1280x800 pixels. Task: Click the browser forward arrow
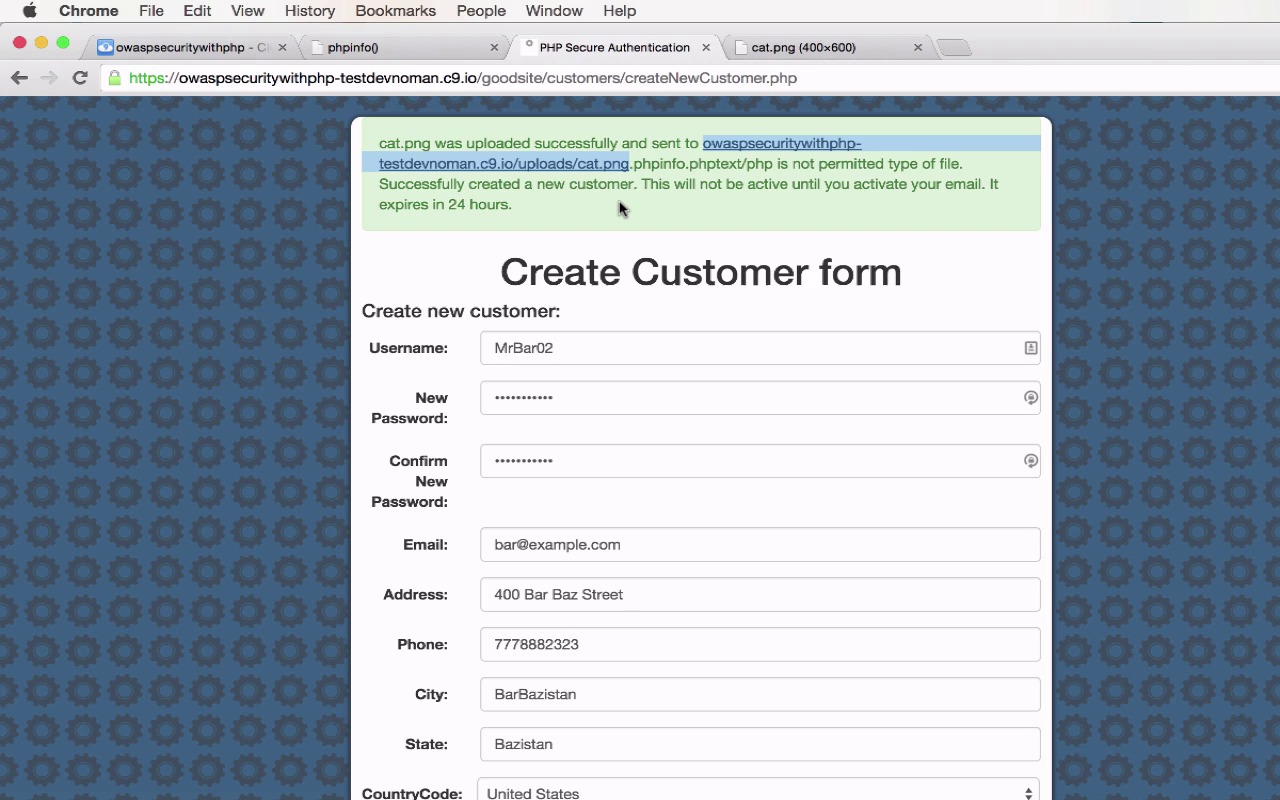[x=49, y=78]
